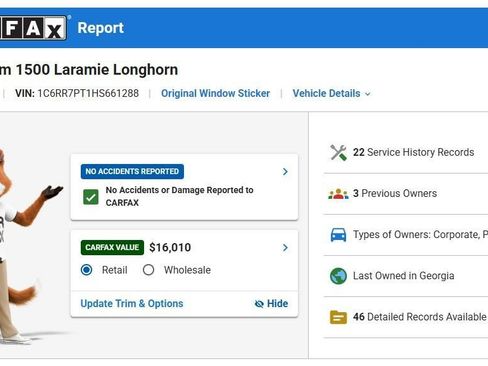488x366 pixels.
Task: Open the No Accidents Reported chevron arrow
Action: [x=285, y=172]
